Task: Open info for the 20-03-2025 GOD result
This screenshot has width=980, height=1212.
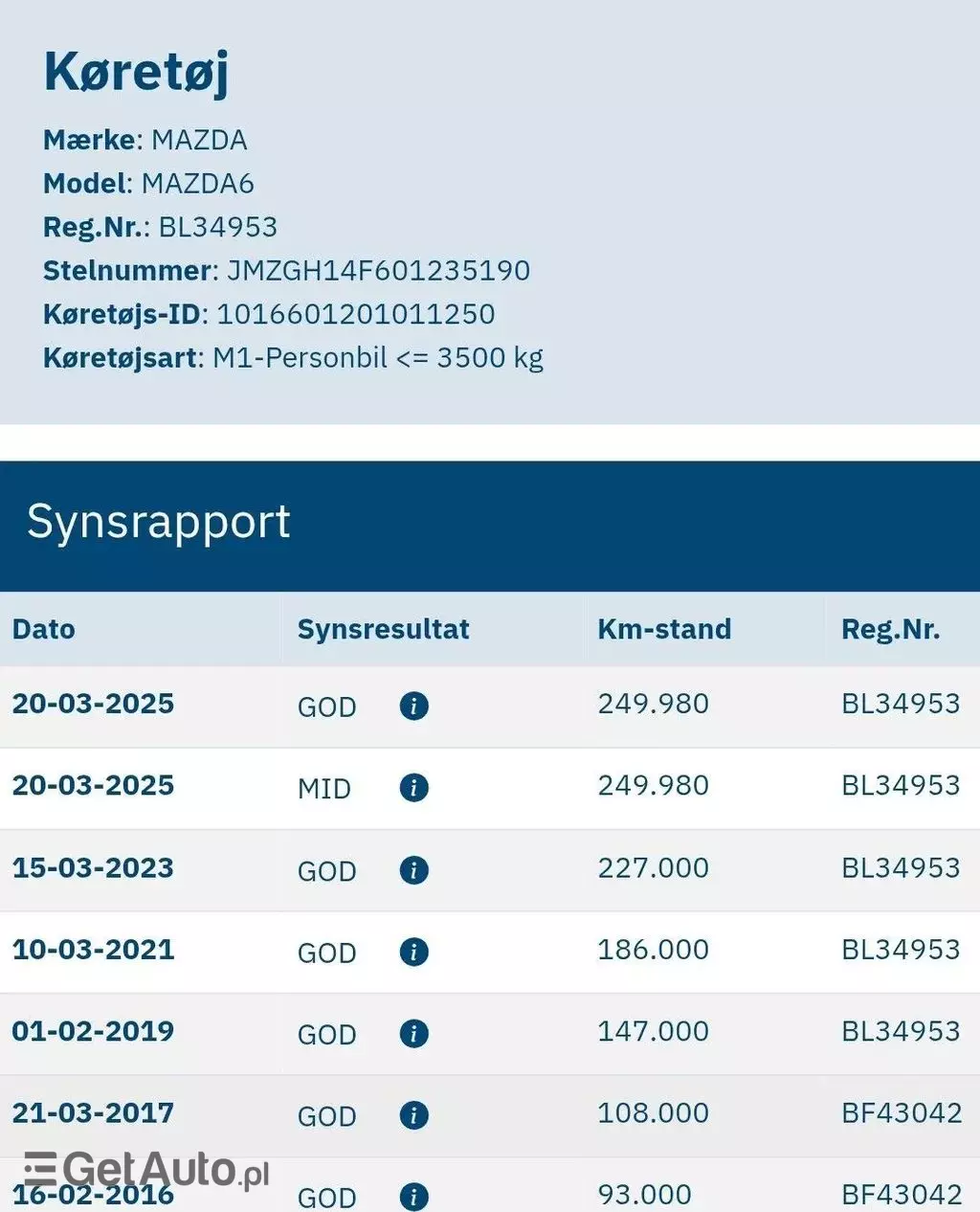Action: tap(413, 707)
